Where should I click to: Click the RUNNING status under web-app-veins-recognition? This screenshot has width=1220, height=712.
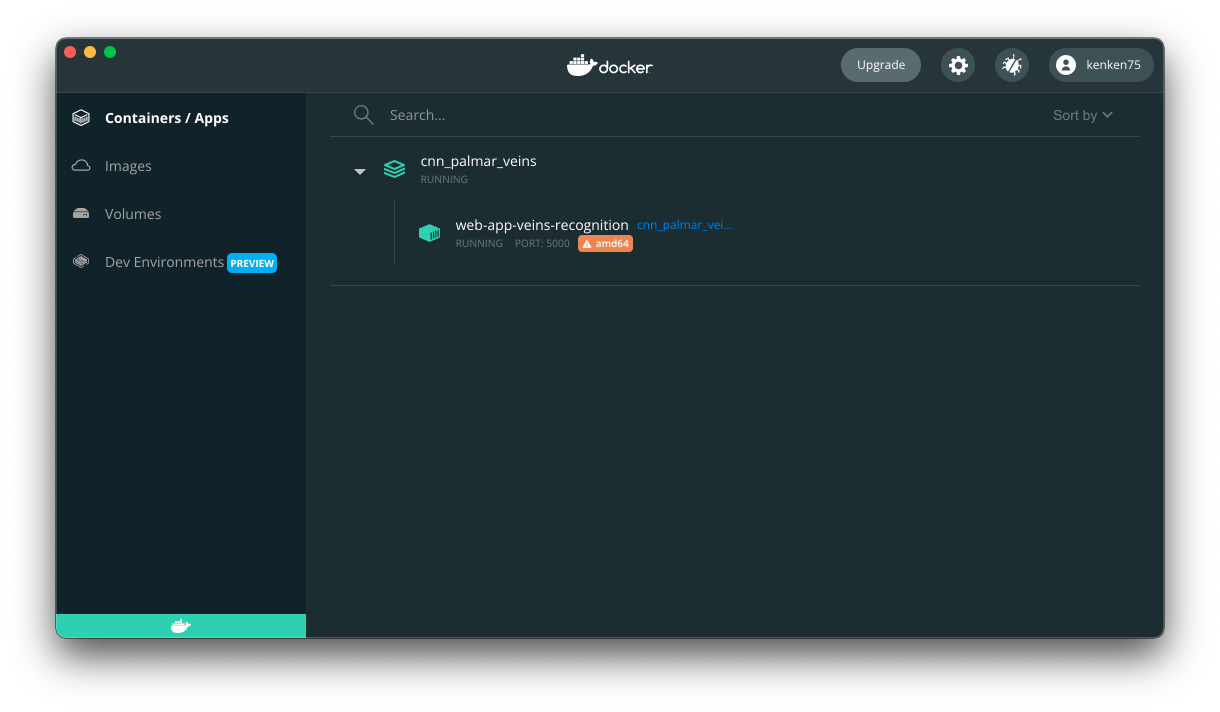[479, 243]
